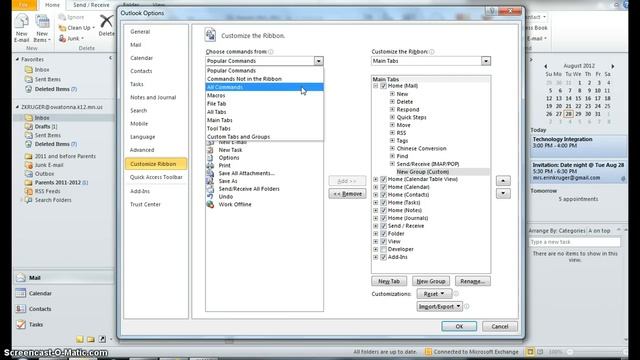Uncheck the Folder tab checkbox

pos(383,233)
